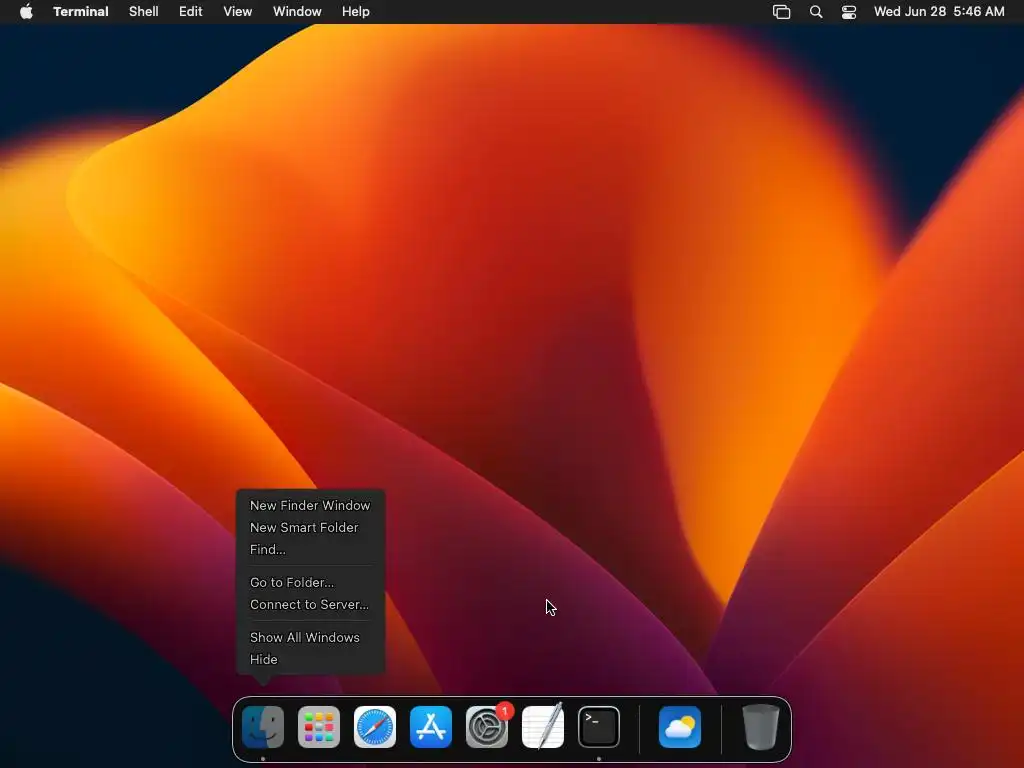Launch Safari from the Dock
Image resolution: width=1024 pixels, height=768 pixels.
[x=375, y=727]
